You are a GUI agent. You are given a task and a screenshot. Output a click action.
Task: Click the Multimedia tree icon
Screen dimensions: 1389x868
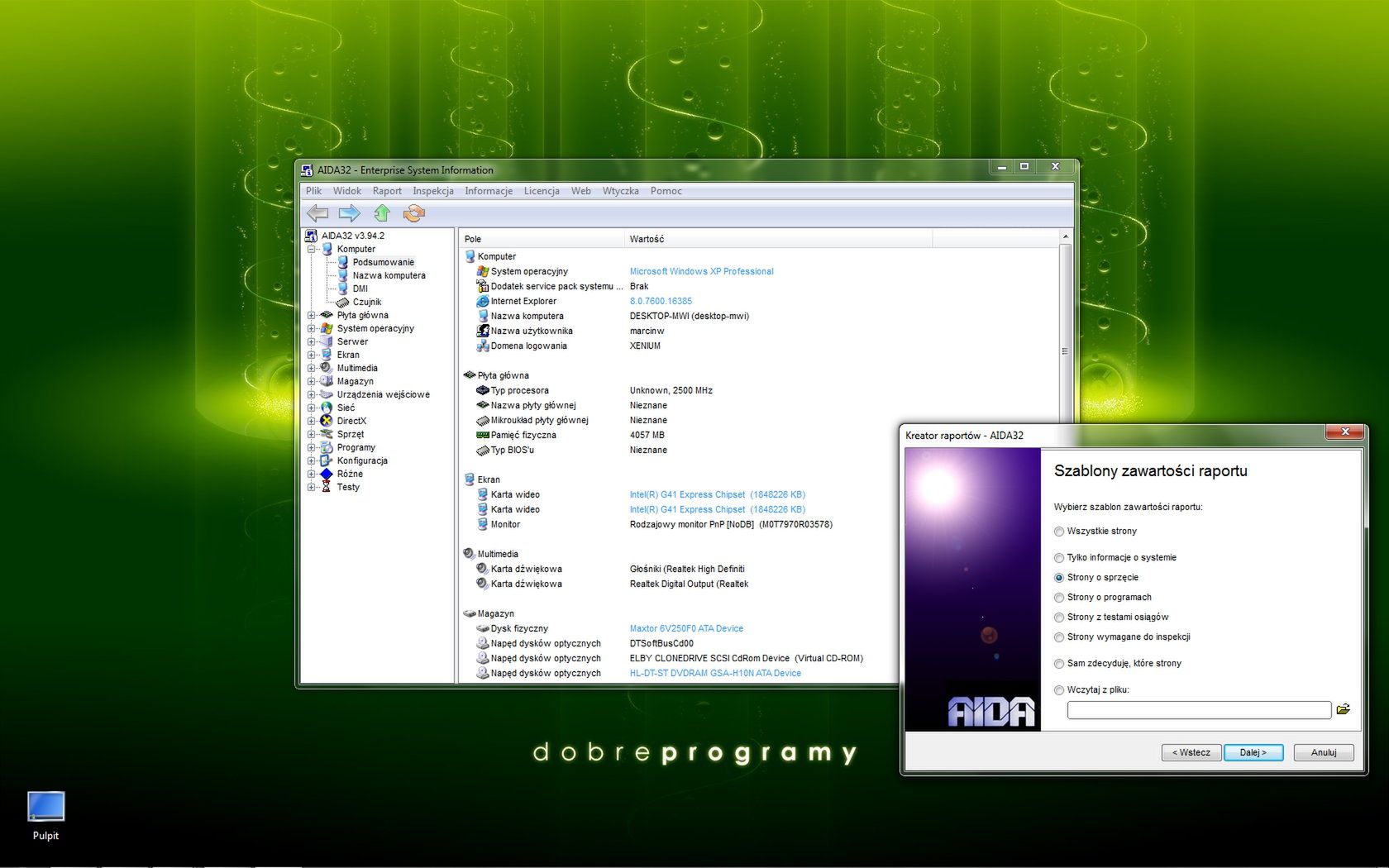(327, 368)
